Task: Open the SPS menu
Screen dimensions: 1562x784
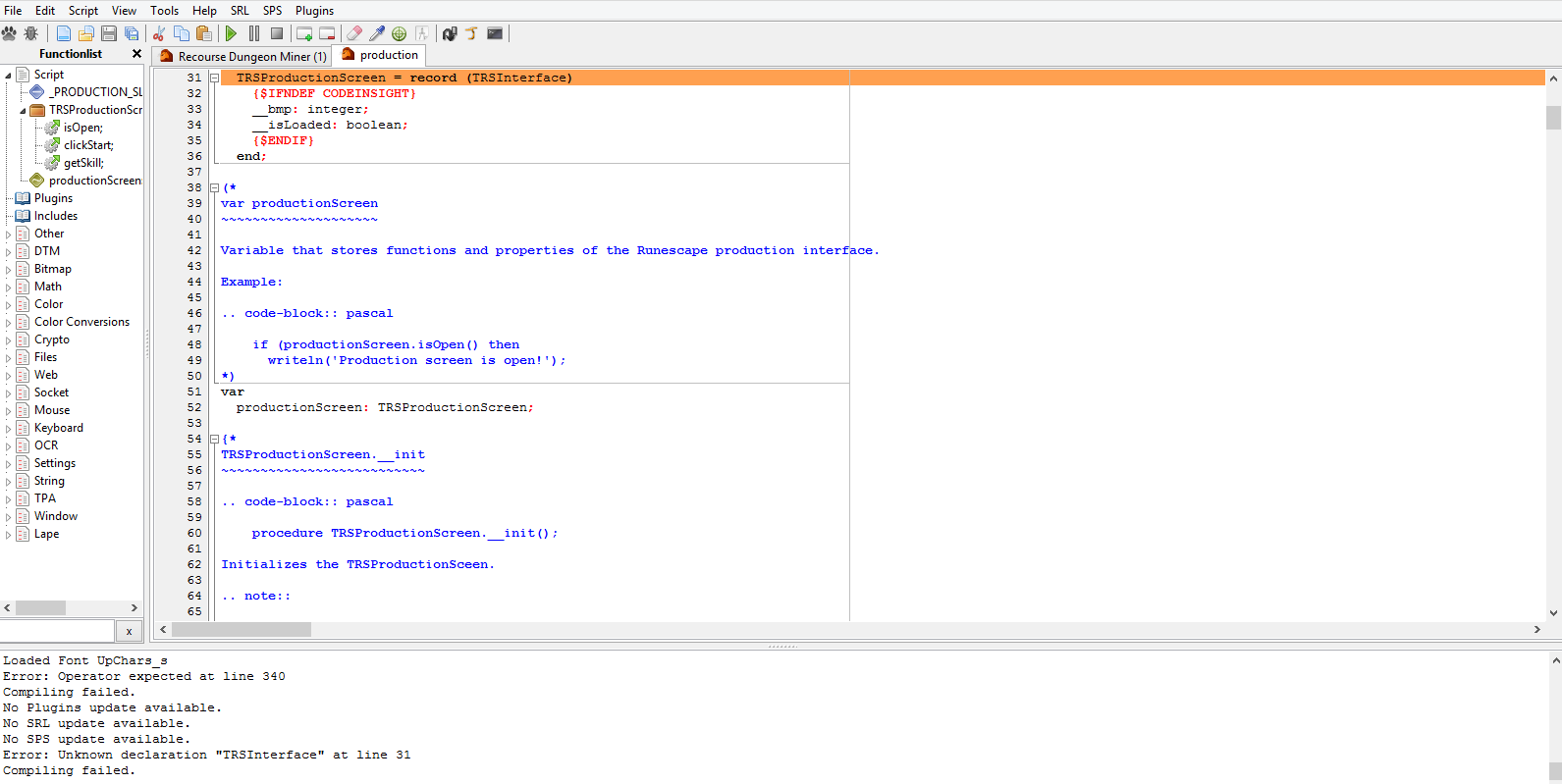Action: [x=273, y=11]
